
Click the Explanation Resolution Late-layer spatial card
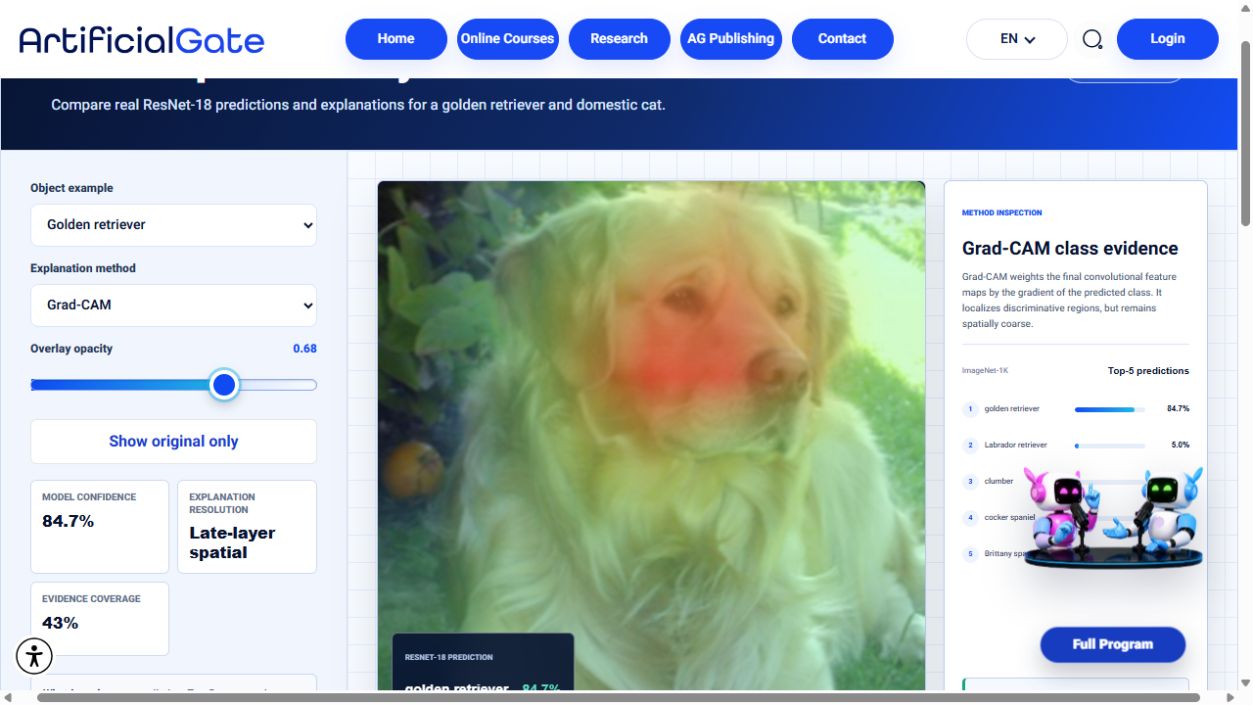[247, 527]
